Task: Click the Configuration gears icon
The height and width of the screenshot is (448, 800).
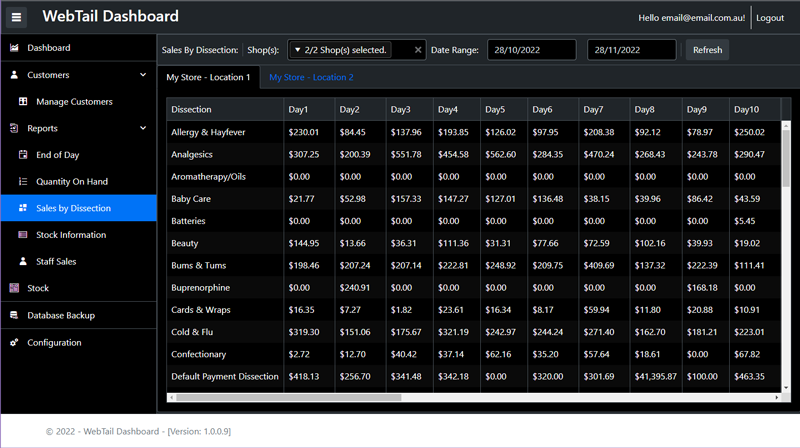Action: tap(14, 343)
